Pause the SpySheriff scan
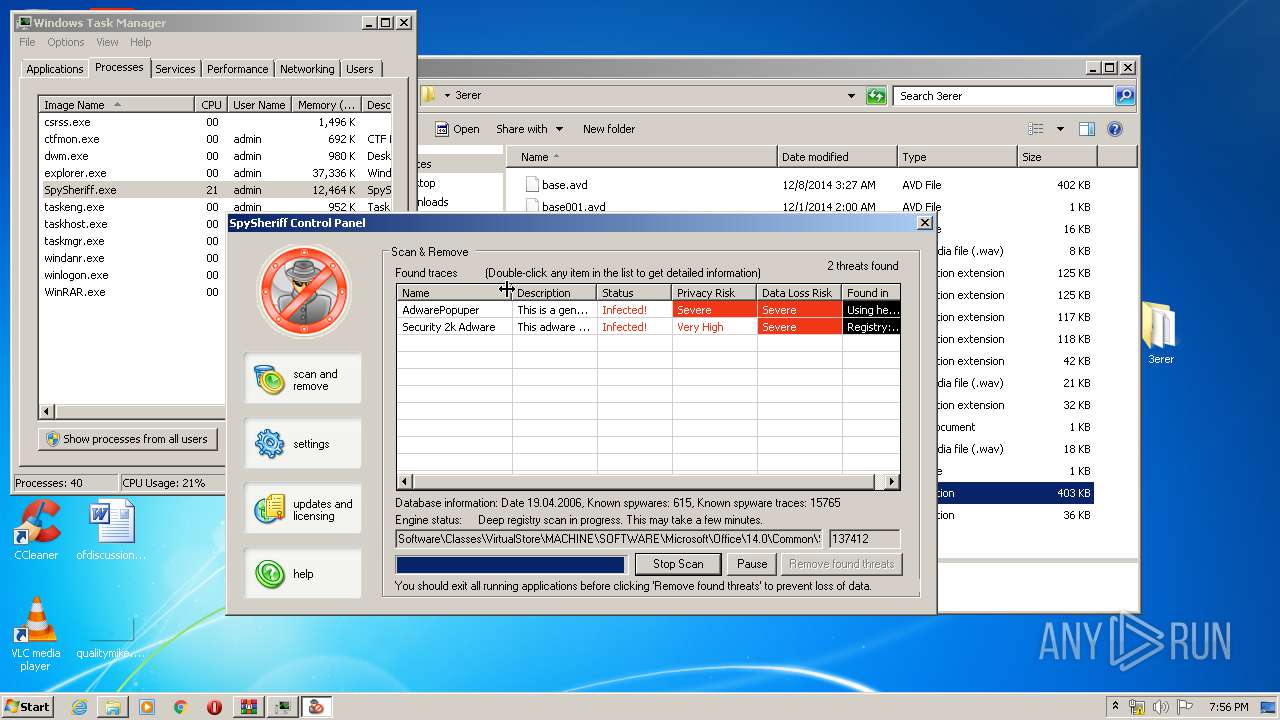 (752, 564)
